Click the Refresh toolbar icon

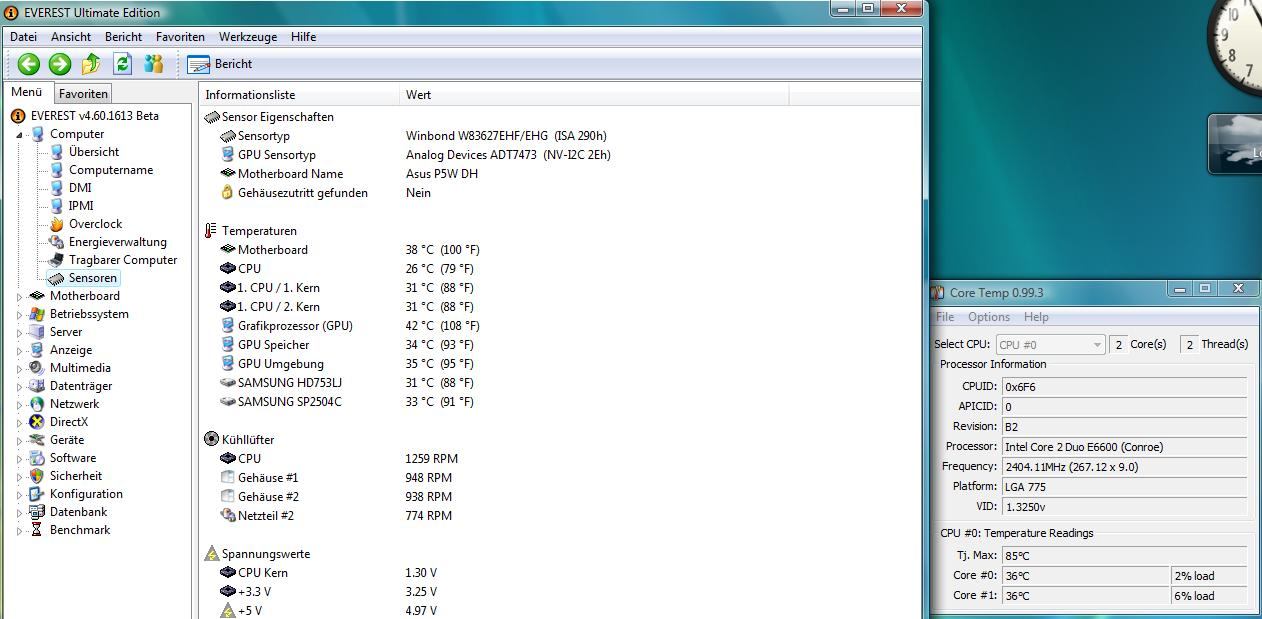122,64
